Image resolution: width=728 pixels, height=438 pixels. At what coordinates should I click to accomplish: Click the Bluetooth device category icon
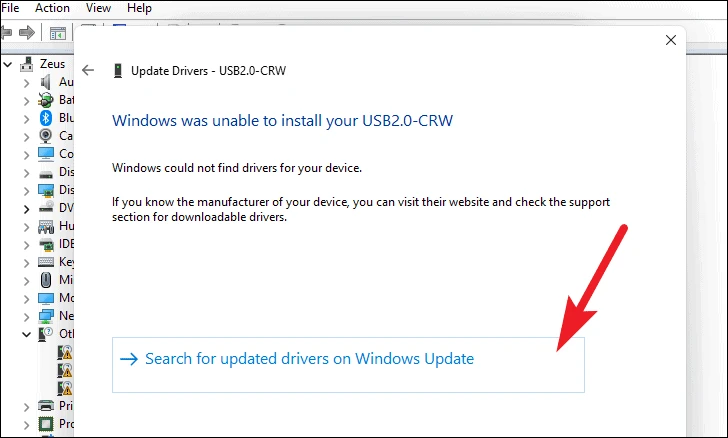[46, 118]
